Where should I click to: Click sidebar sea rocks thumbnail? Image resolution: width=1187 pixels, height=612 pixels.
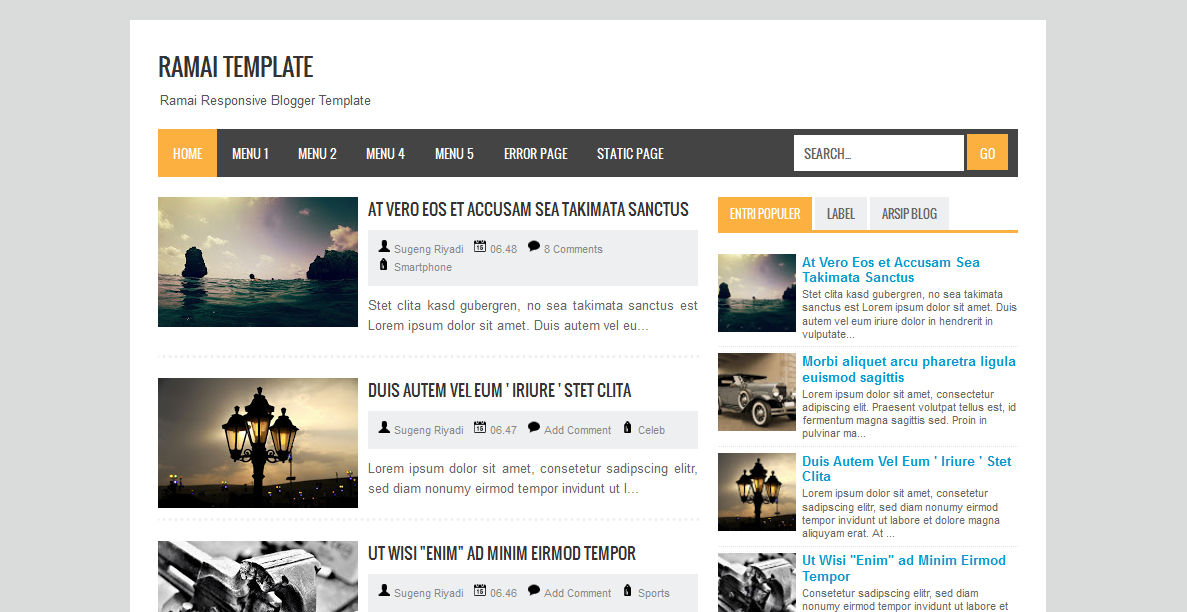tap(756, 292)
